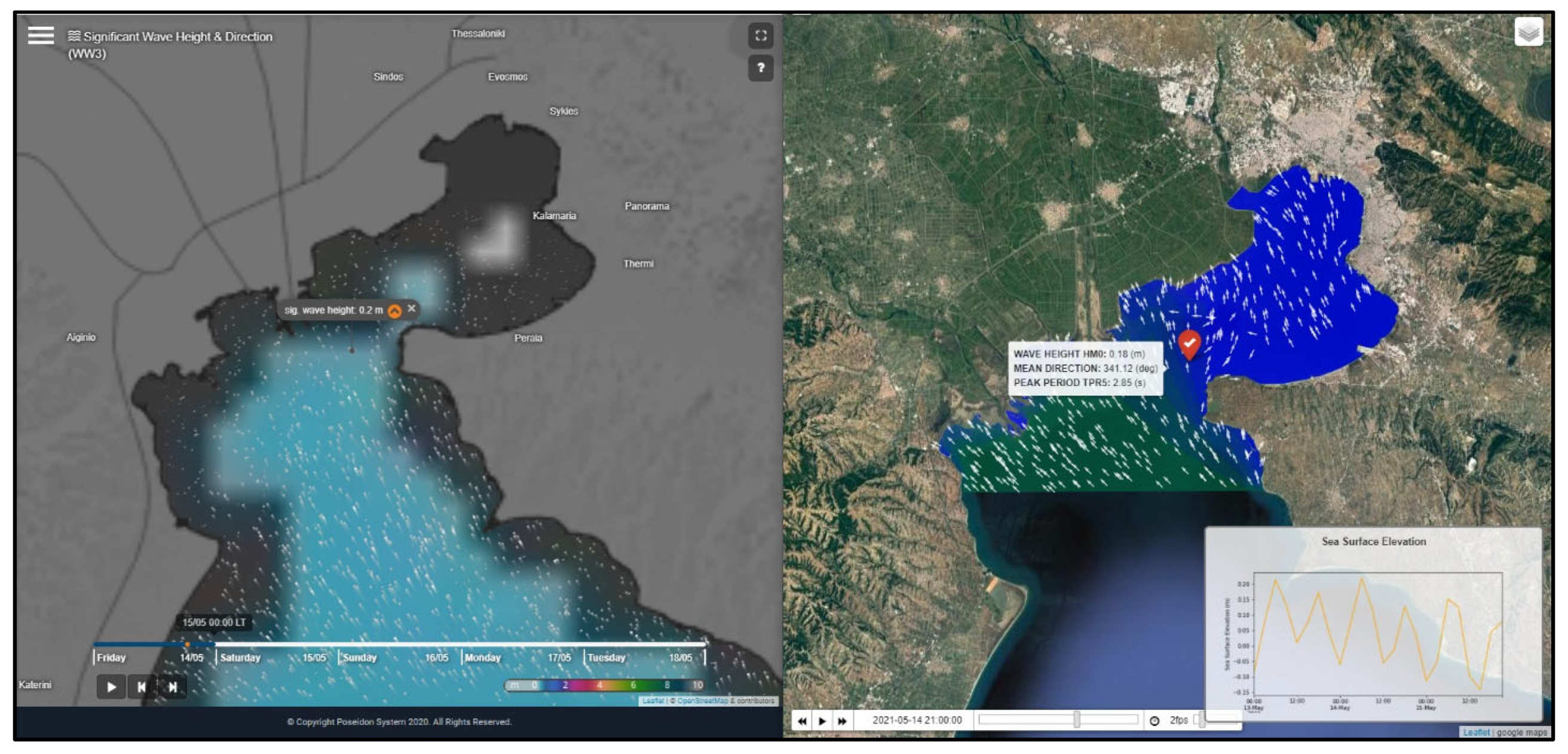Image resolution: width=1568 pixels, height=754 pixels.
Task: Open the OpenStreetMap attribution link
Action: 703,701
